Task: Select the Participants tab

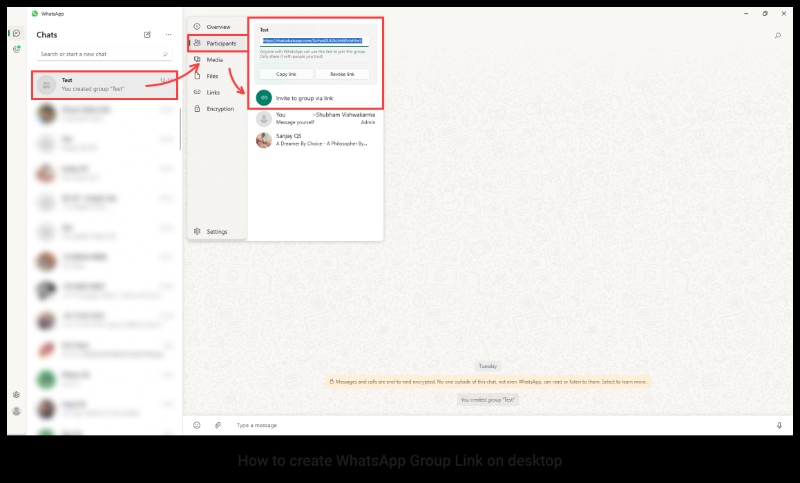Action: coord(218,43)
